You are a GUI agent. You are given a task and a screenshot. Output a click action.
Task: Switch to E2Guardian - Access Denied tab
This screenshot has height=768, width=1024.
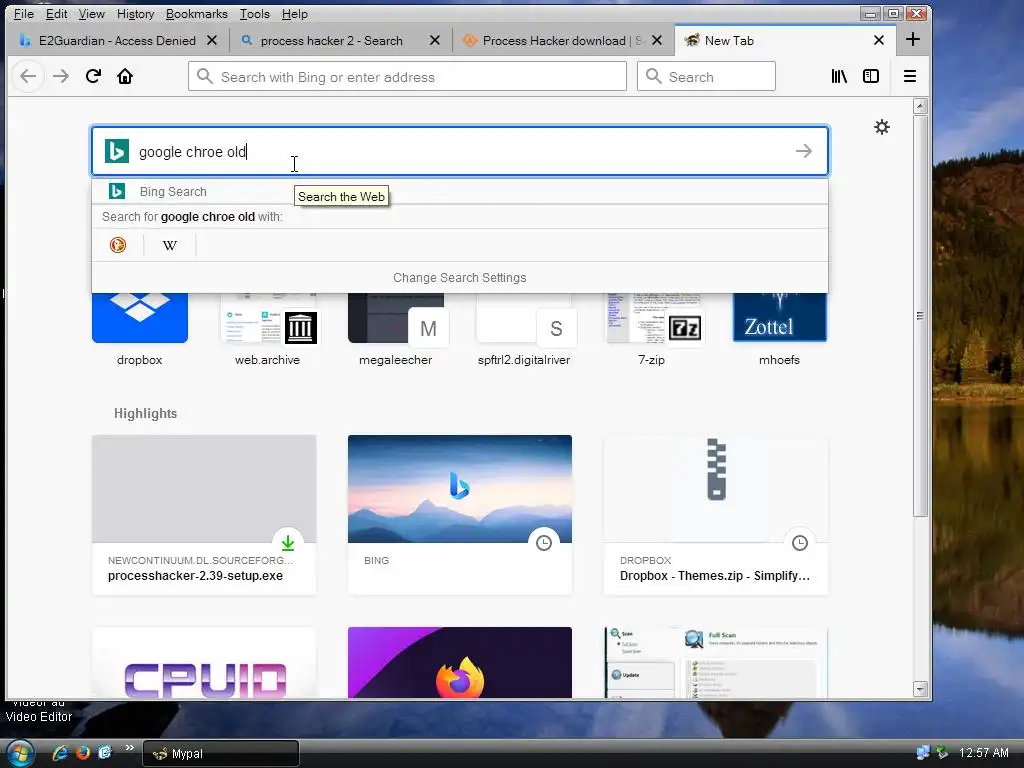(118, 40)
